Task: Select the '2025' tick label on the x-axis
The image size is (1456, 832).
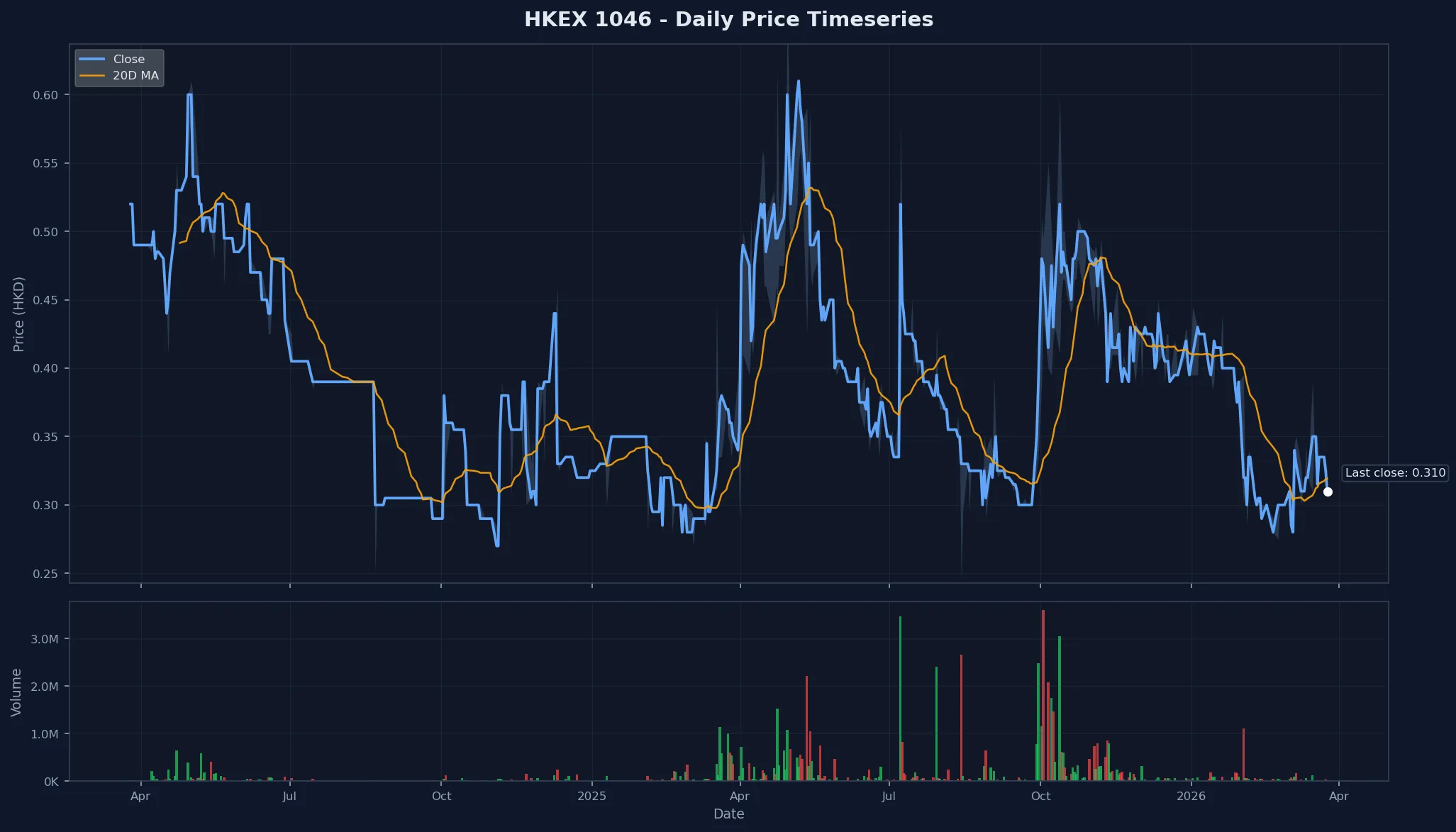Action: click(x=592, y=796)
